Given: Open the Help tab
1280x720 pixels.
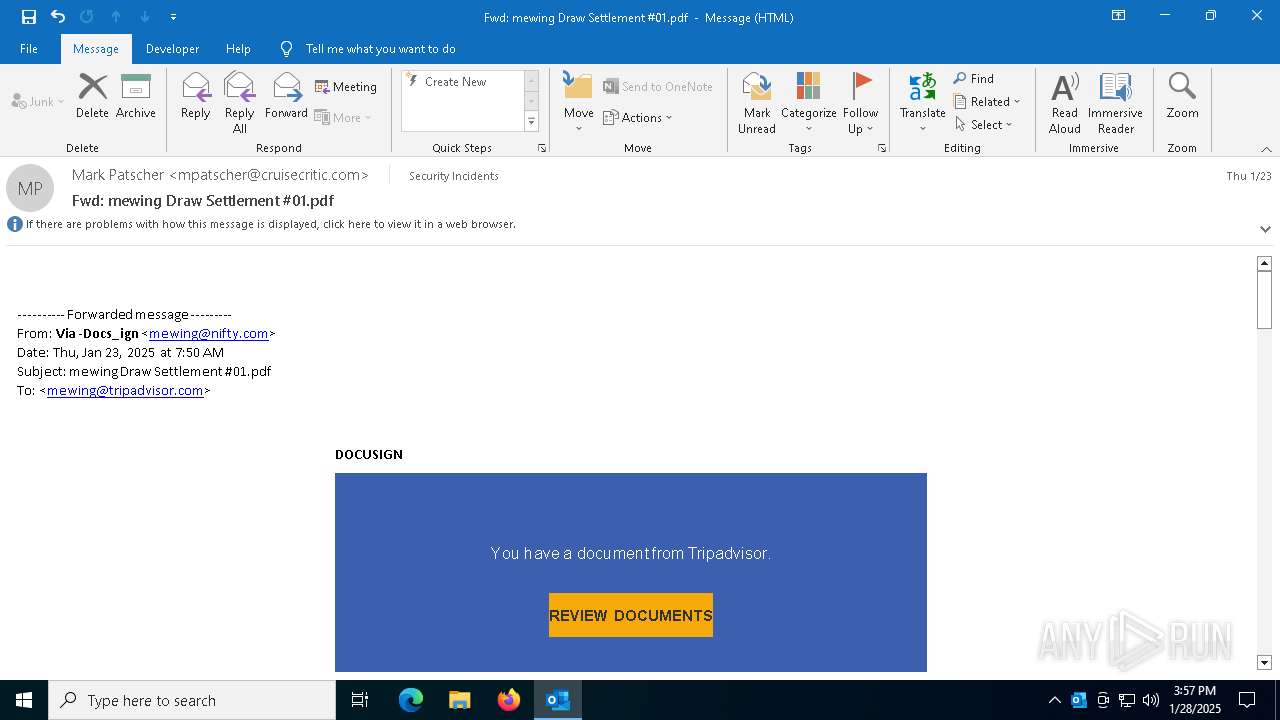Looking at the screenshot, I should (238, 48).
